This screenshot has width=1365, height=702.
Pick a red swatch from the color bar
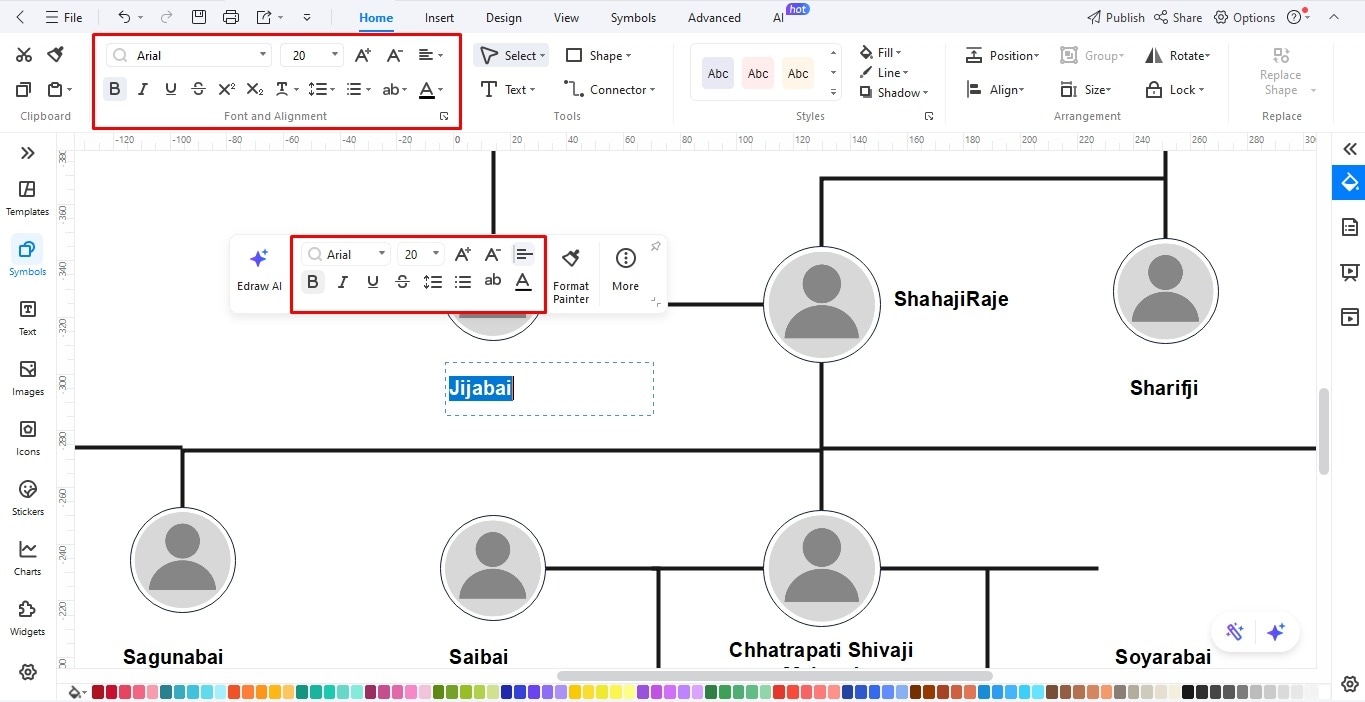point(96,691)
